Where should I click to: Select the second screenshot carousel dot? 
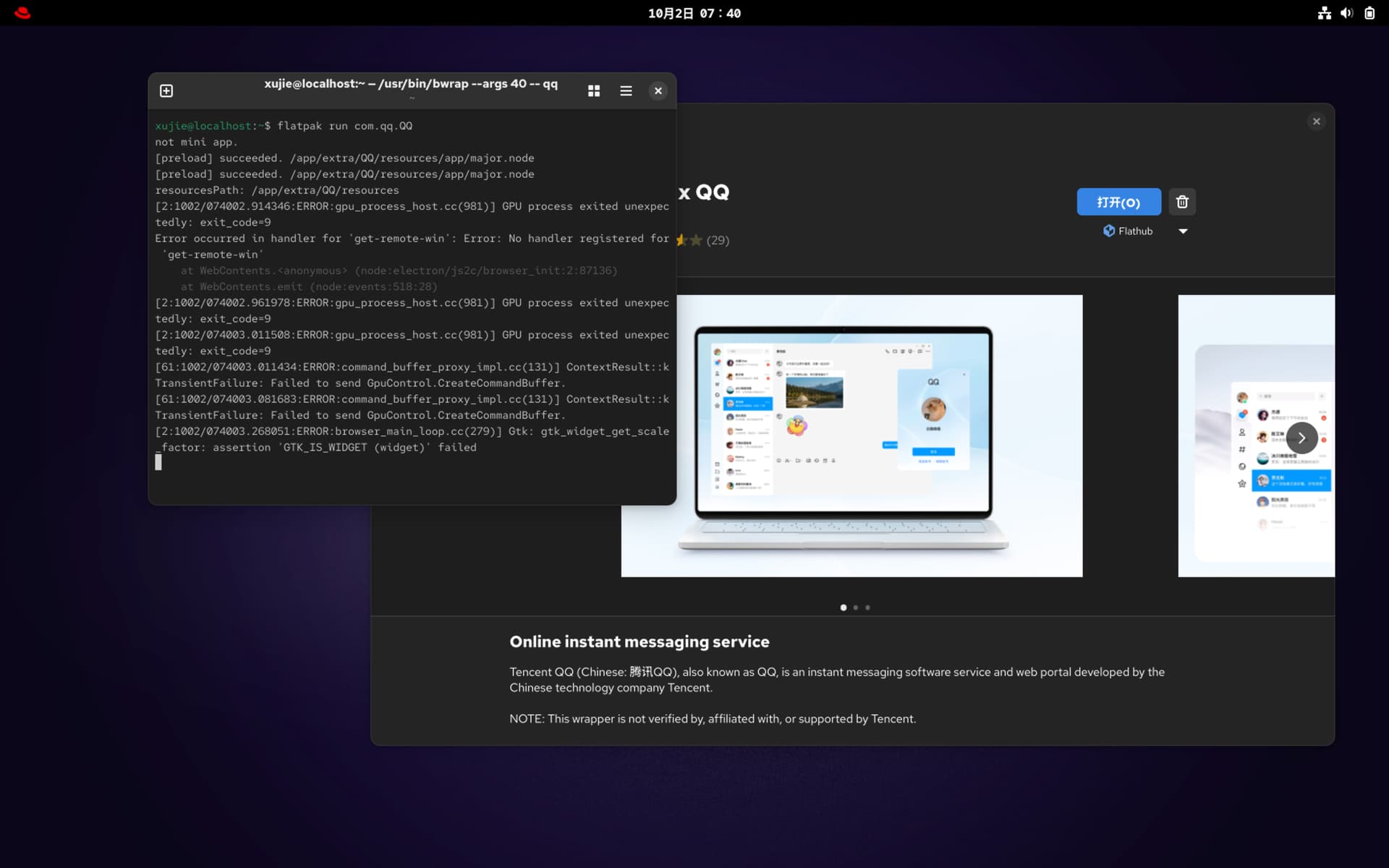(856, 608)
